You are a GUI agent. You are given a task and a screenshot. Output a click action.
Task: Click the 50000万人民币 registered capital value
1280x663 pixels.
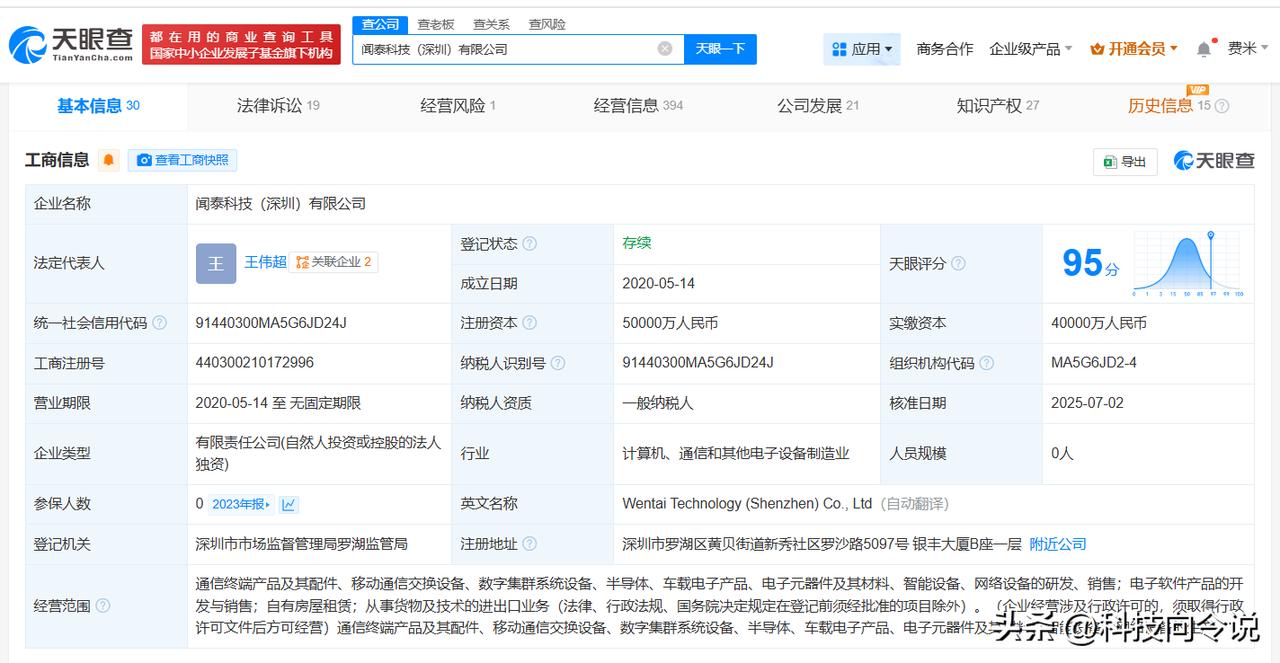coord(670,323)
